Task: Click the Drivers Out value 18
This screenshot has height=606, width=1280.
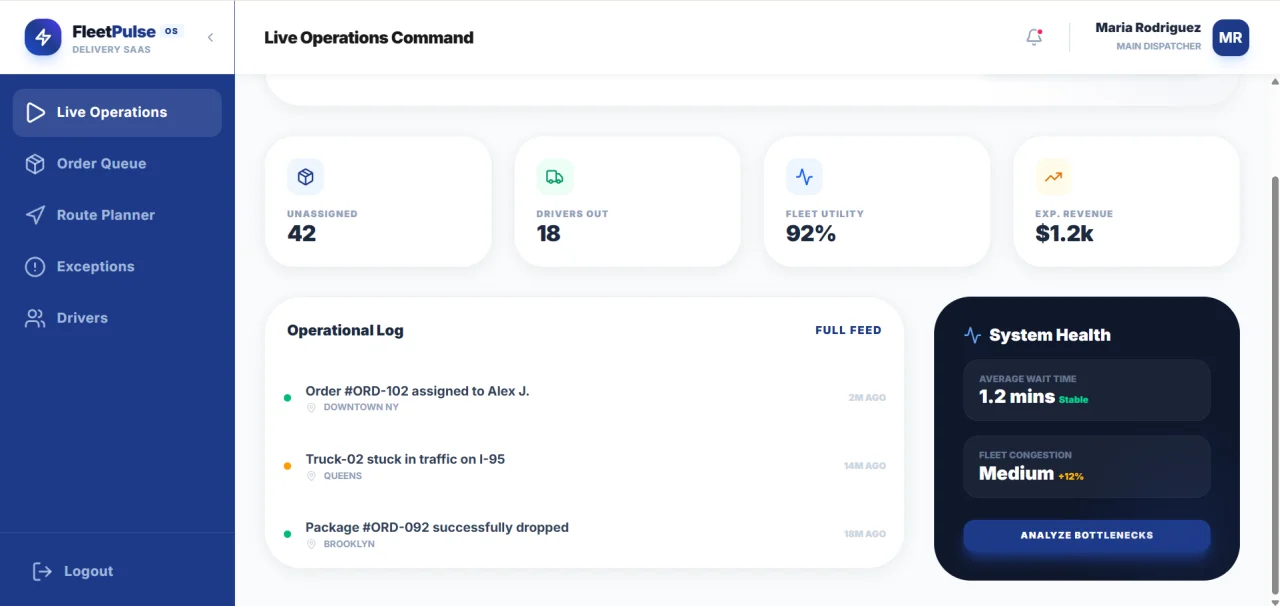Action: click(x=548, y=234)
